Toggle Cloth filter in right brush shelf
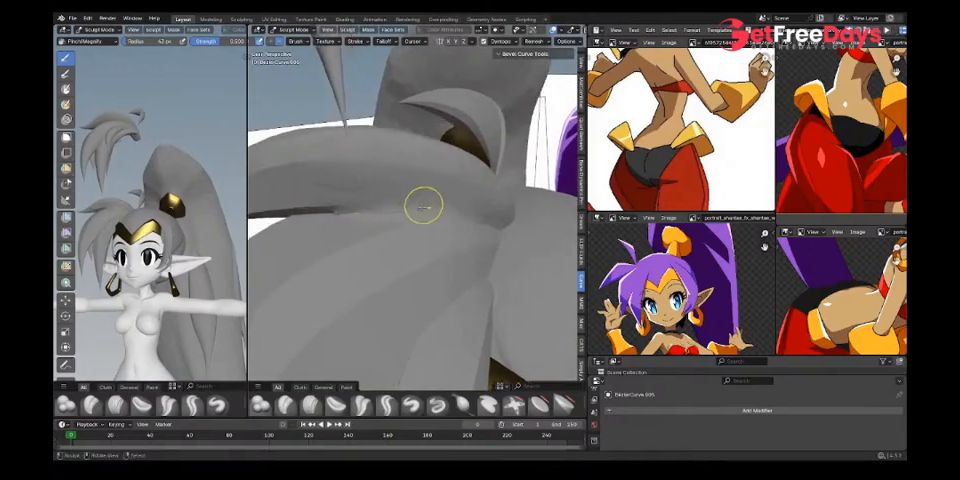960x480 pixels. 300,387
